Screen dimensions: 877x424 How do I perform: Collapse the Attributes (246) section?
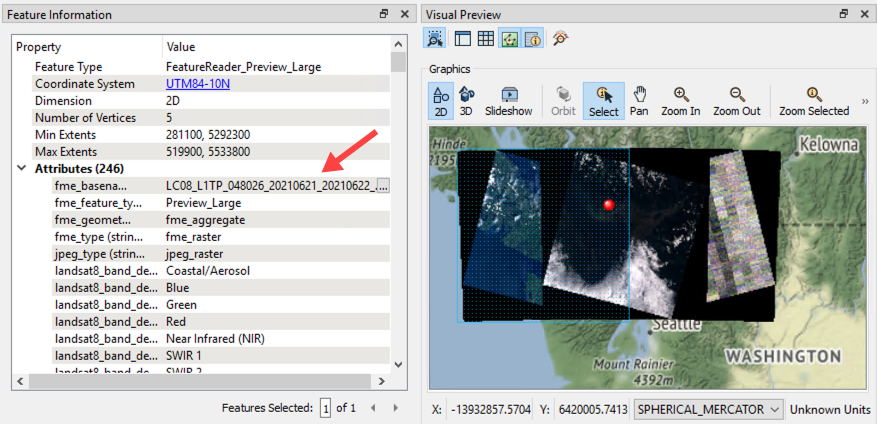[x=21, y=168]
